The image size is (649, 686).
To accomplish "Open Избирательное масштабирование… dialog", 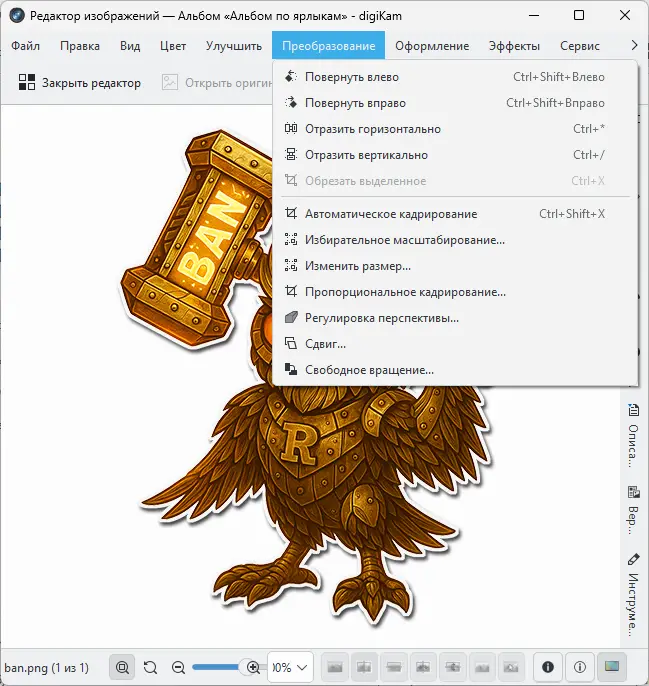I will click(455, 239).
